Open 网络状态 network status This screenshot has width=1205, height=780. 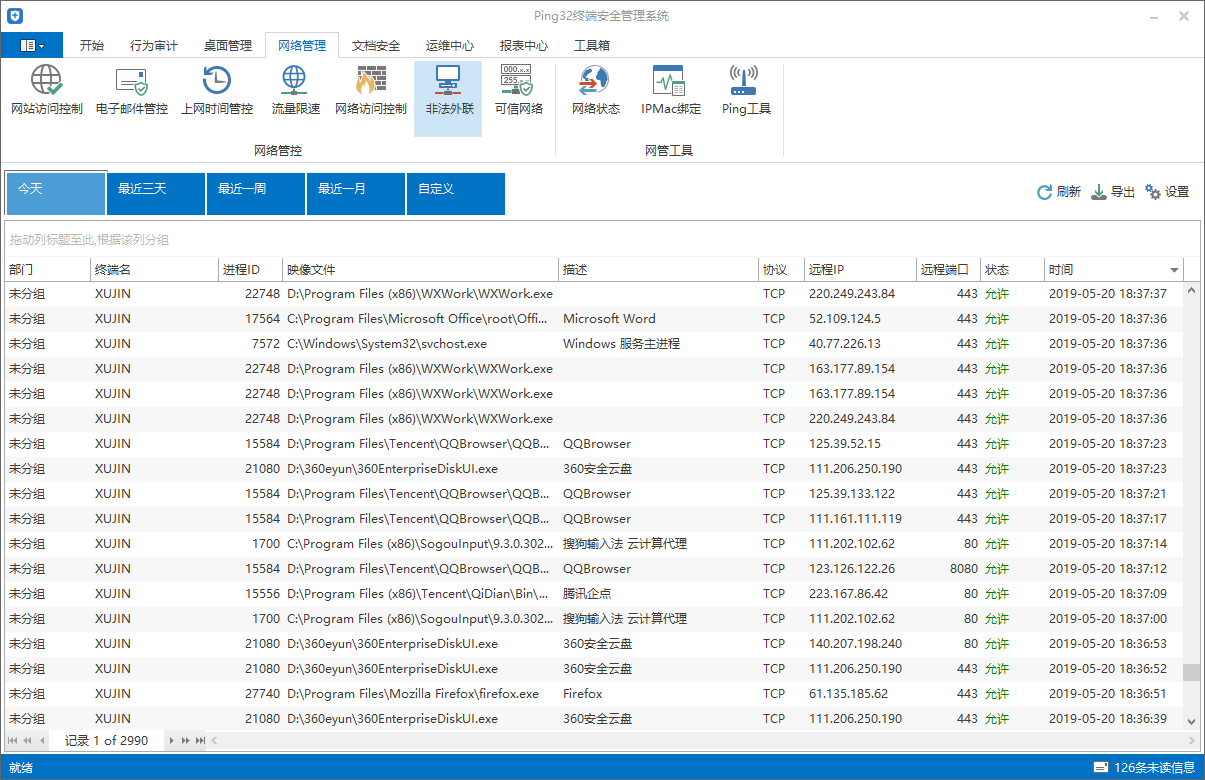(596, 92)
